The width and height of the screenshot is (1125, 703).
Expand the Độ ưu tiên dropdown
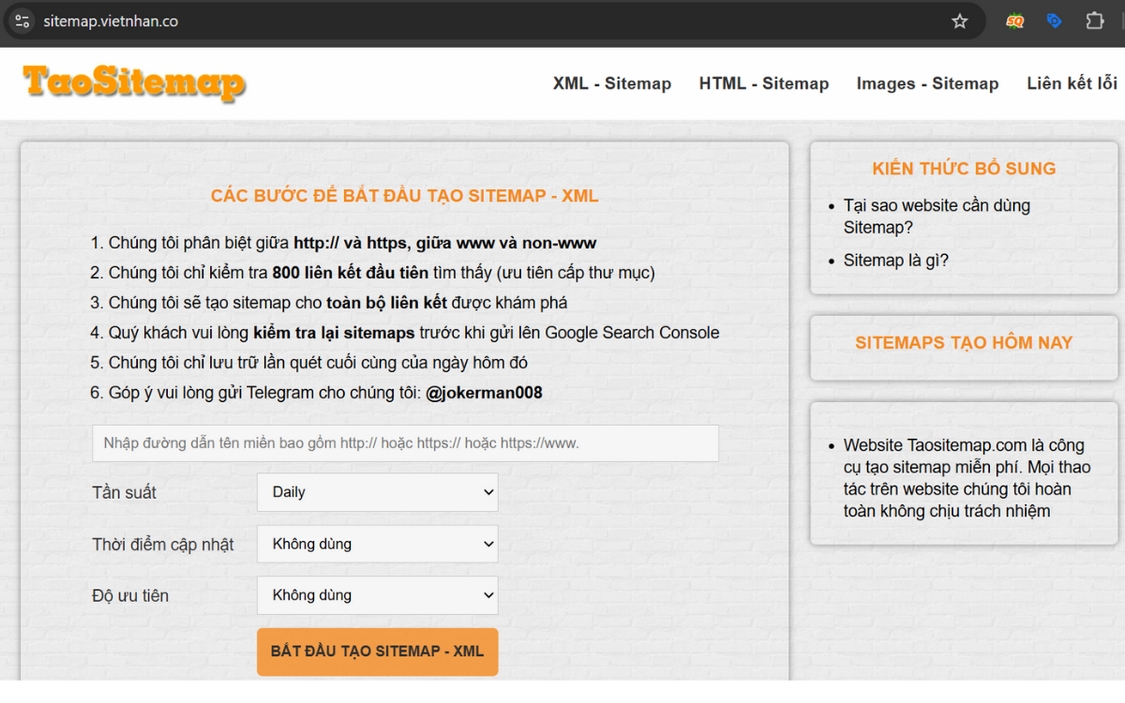(377, 595)
